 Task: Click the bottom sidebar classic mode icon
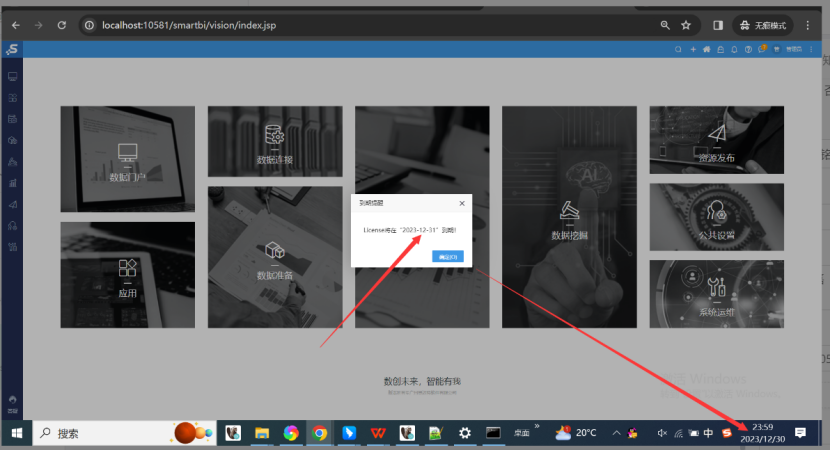point(13,404)
